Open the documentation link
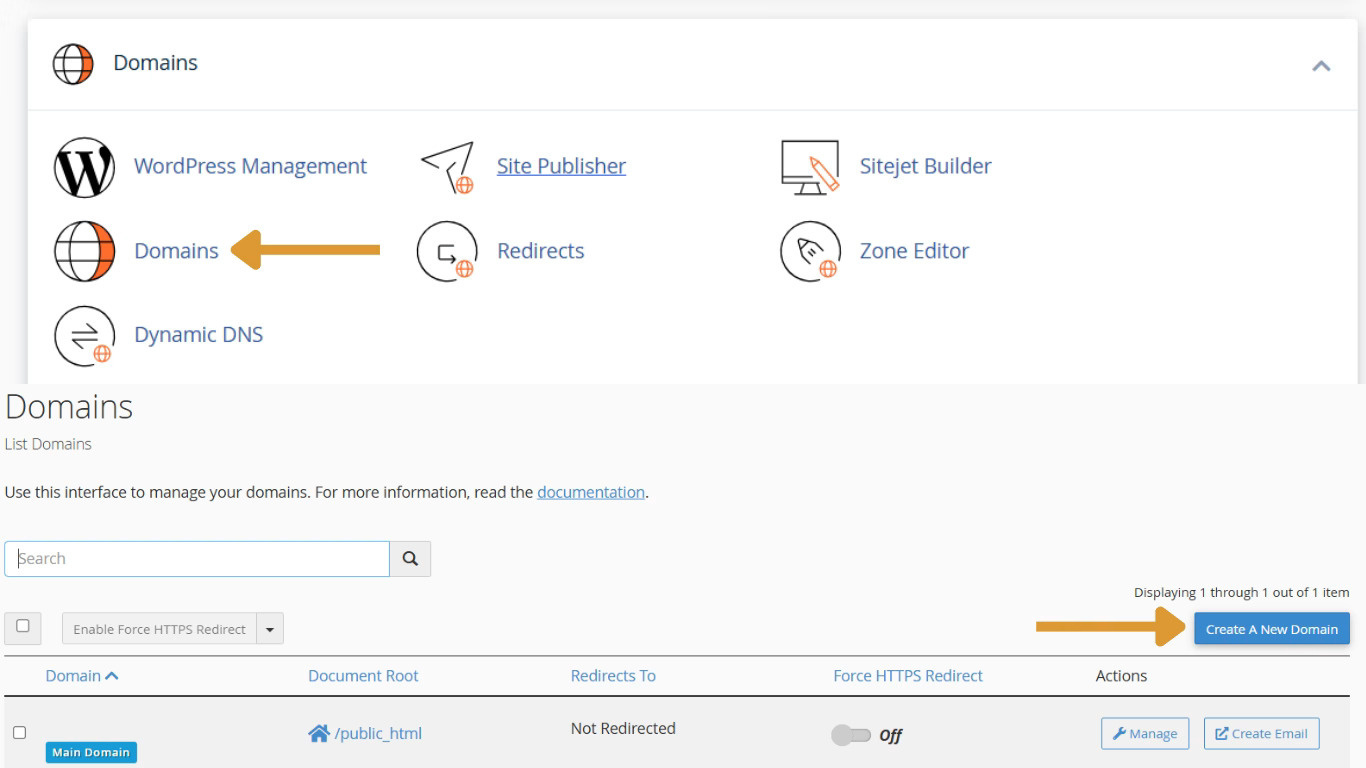1366x768 pixels. click(x=591, y=492)
